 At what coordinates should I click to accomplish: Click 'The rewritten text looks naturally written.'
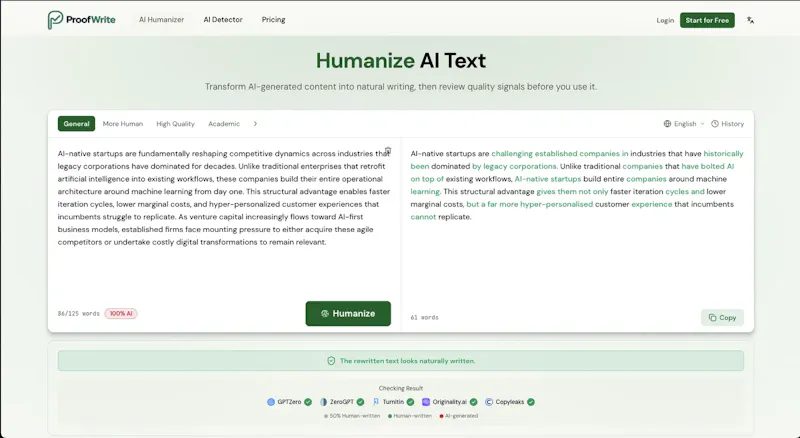point(407,361)
